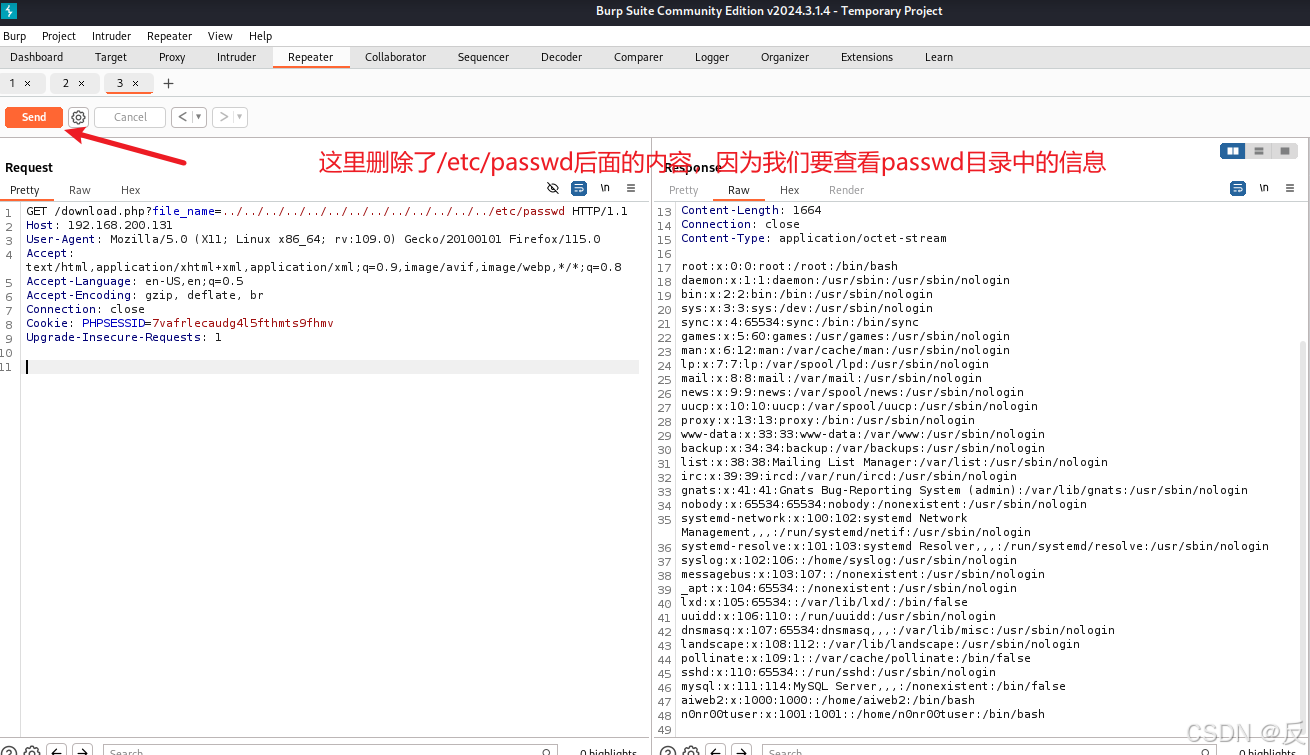Viewport: 1310px width, 755px height.
Task: Switch to the Intruder tool tab
Action: (x=236, y=57)
